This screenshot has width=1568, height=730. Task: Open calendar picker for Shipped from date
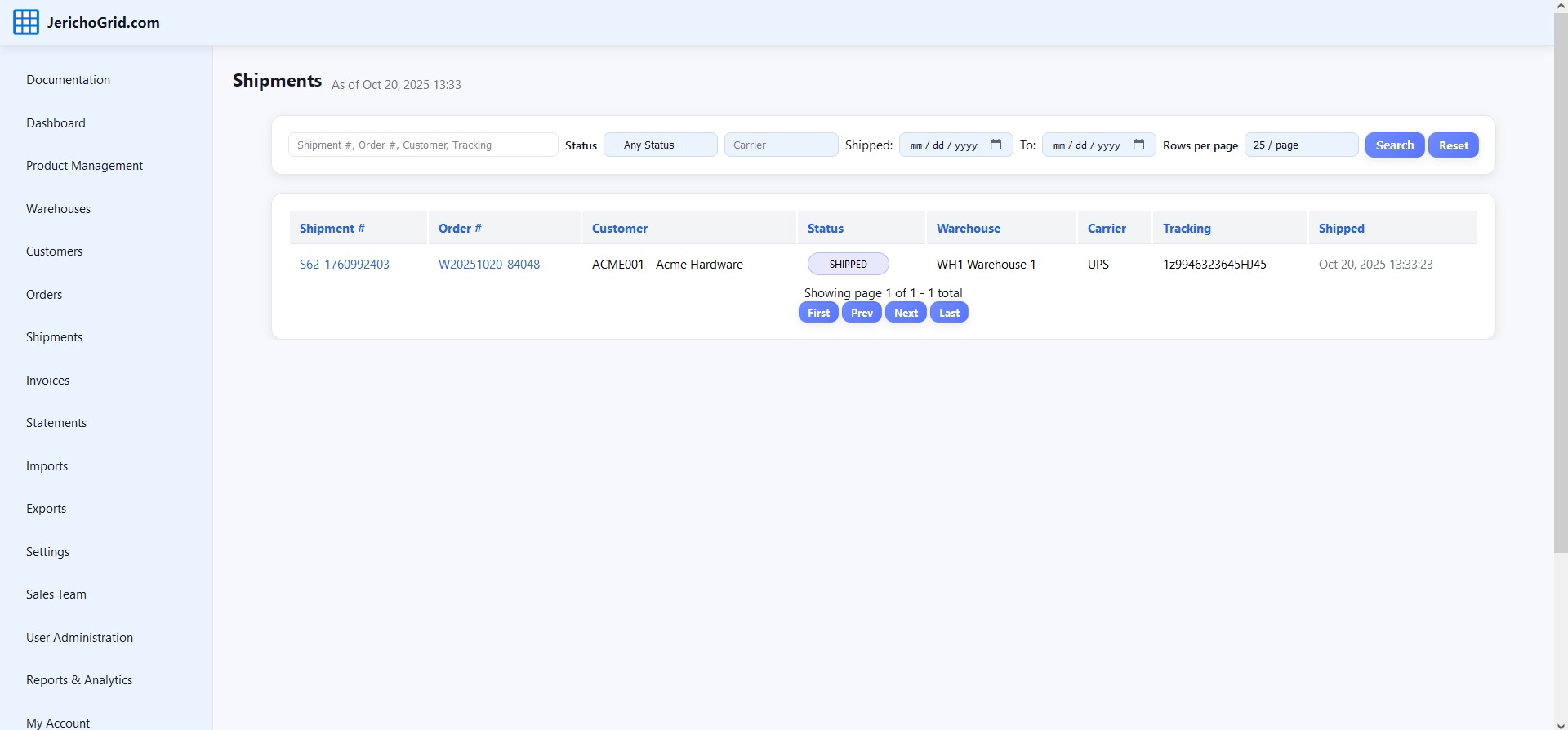click(x=996, y=145)
